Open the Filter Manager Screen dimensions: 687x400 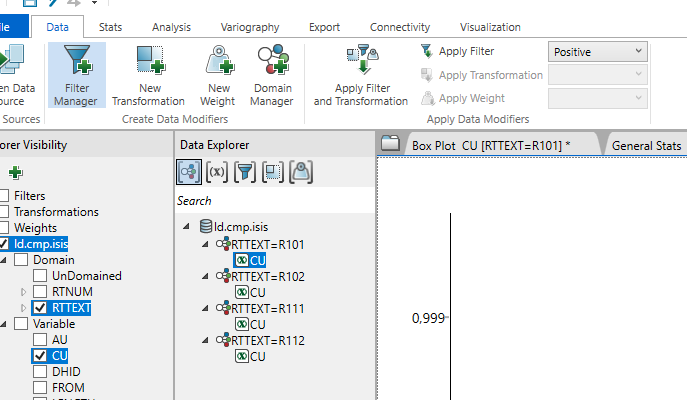pyautogui.click(x=77, y=75)
